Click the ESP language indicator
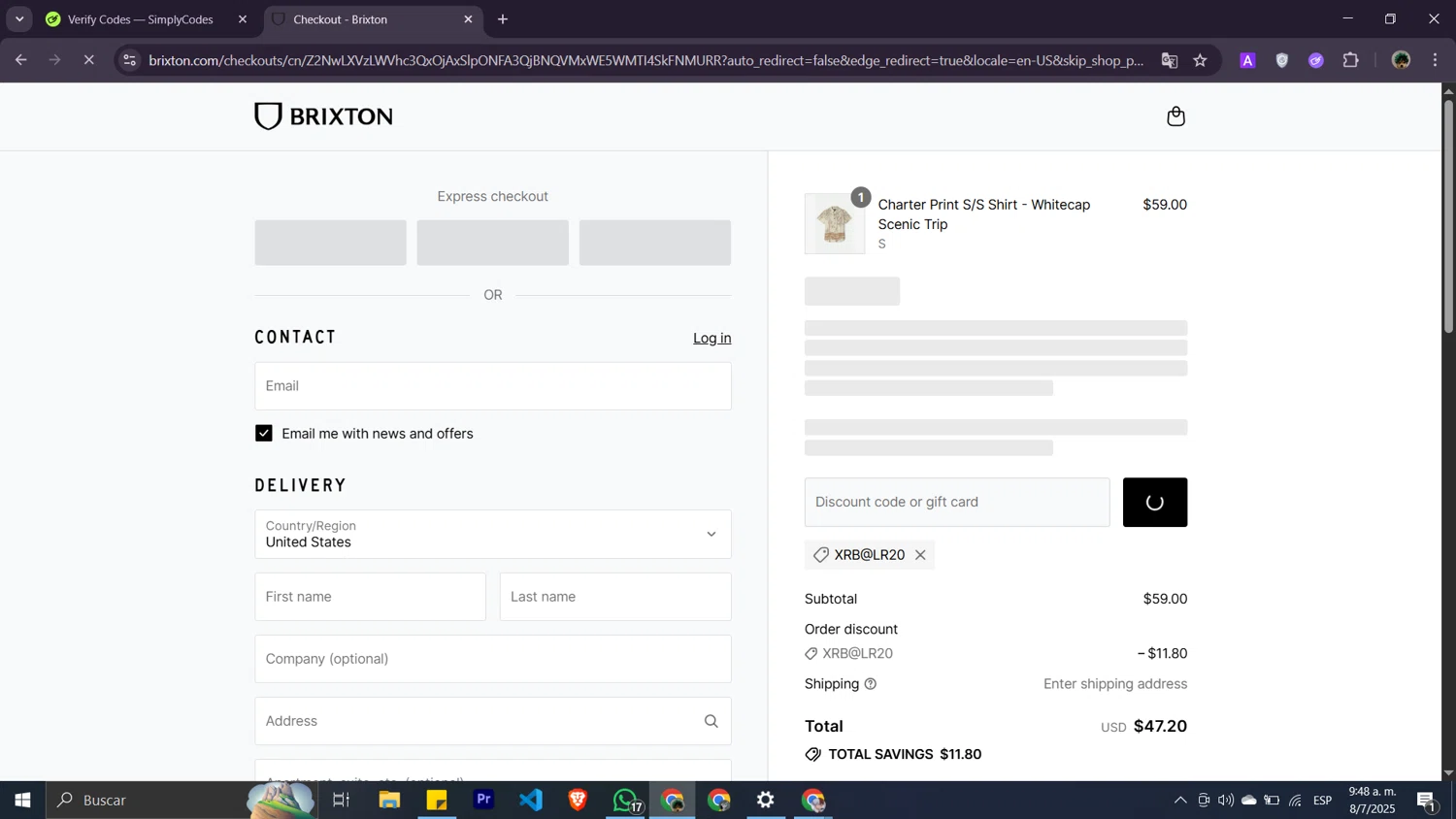This screenshot has height=819, width=1456. click(x=1323, y=801)
